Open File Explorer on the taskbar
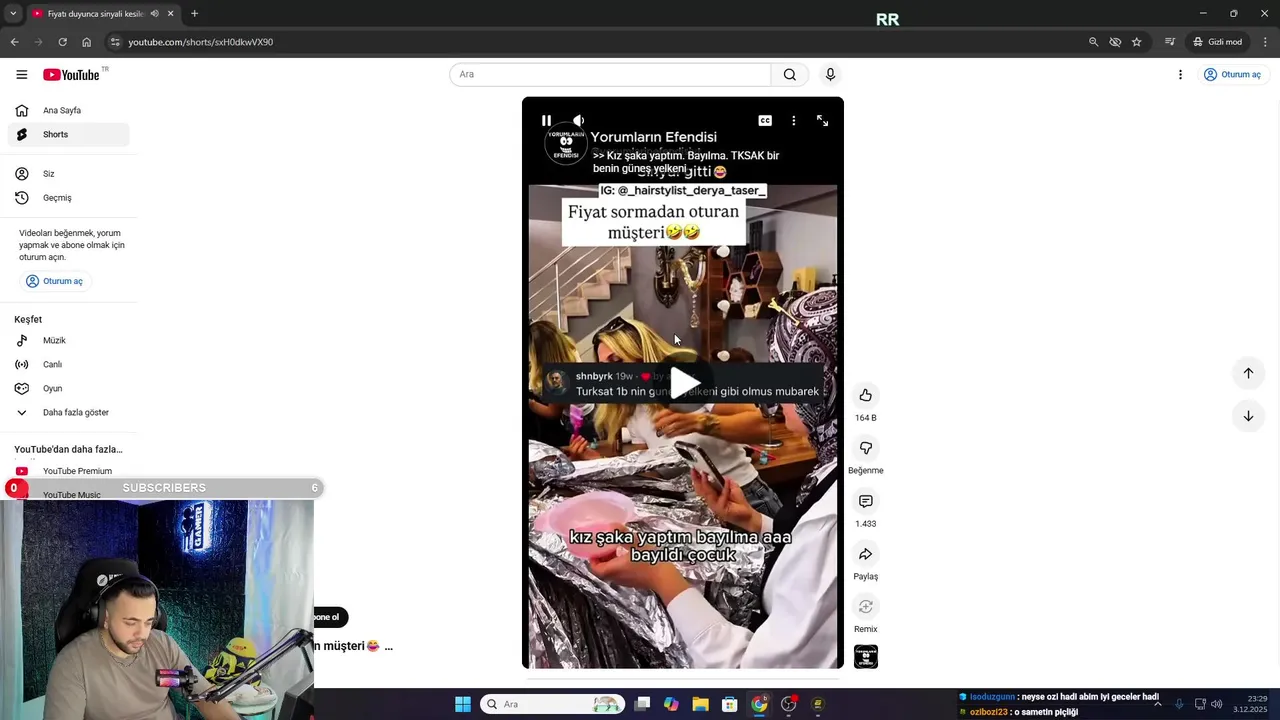 point(700,704)
